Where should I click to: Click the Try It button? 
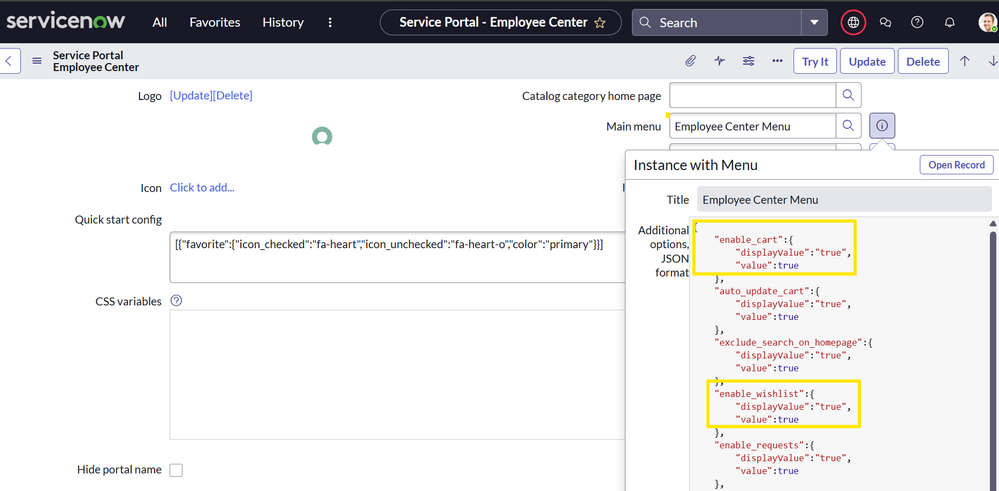coord(815,61)
